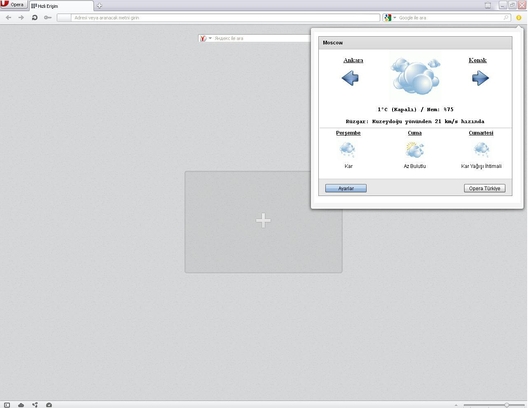This screenshot has width=528, height=408.
Task: Click the Opera Turbo status icon
Action: [49, 405]
